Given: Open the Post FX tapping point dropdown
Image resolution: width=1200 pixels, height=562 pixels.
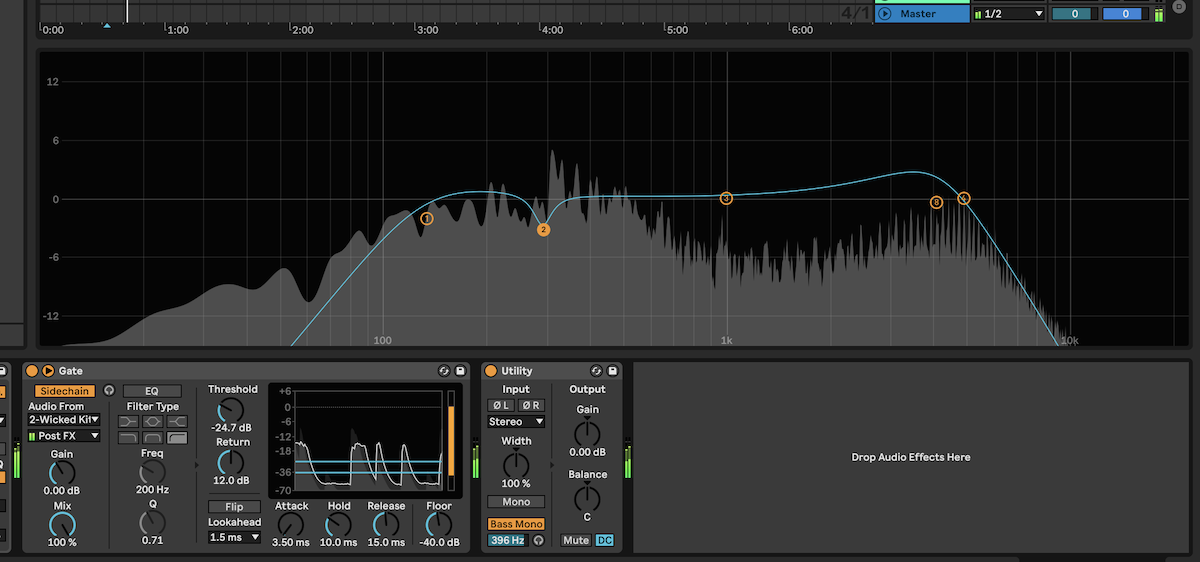Looking at the screenshot, I should 64,436.
